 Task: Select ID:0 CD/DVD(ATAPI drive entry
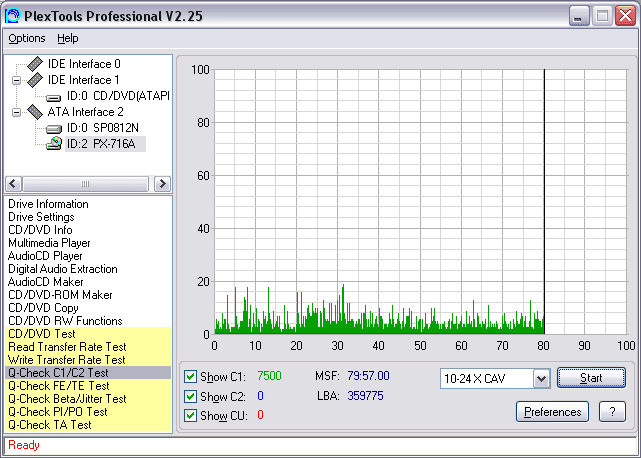(118, 96)
